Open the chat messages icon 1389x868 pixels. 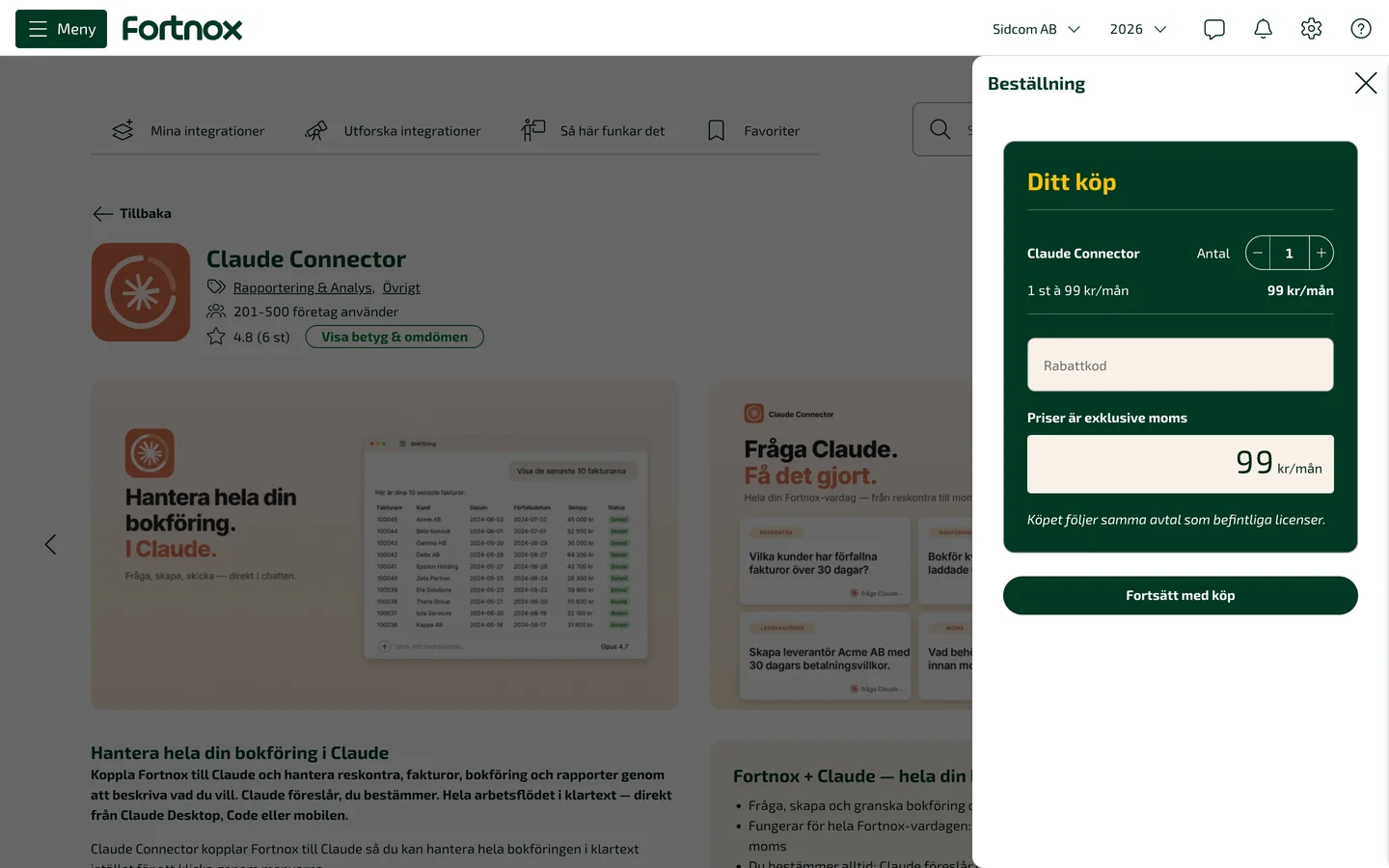[x=1214, y=29]
